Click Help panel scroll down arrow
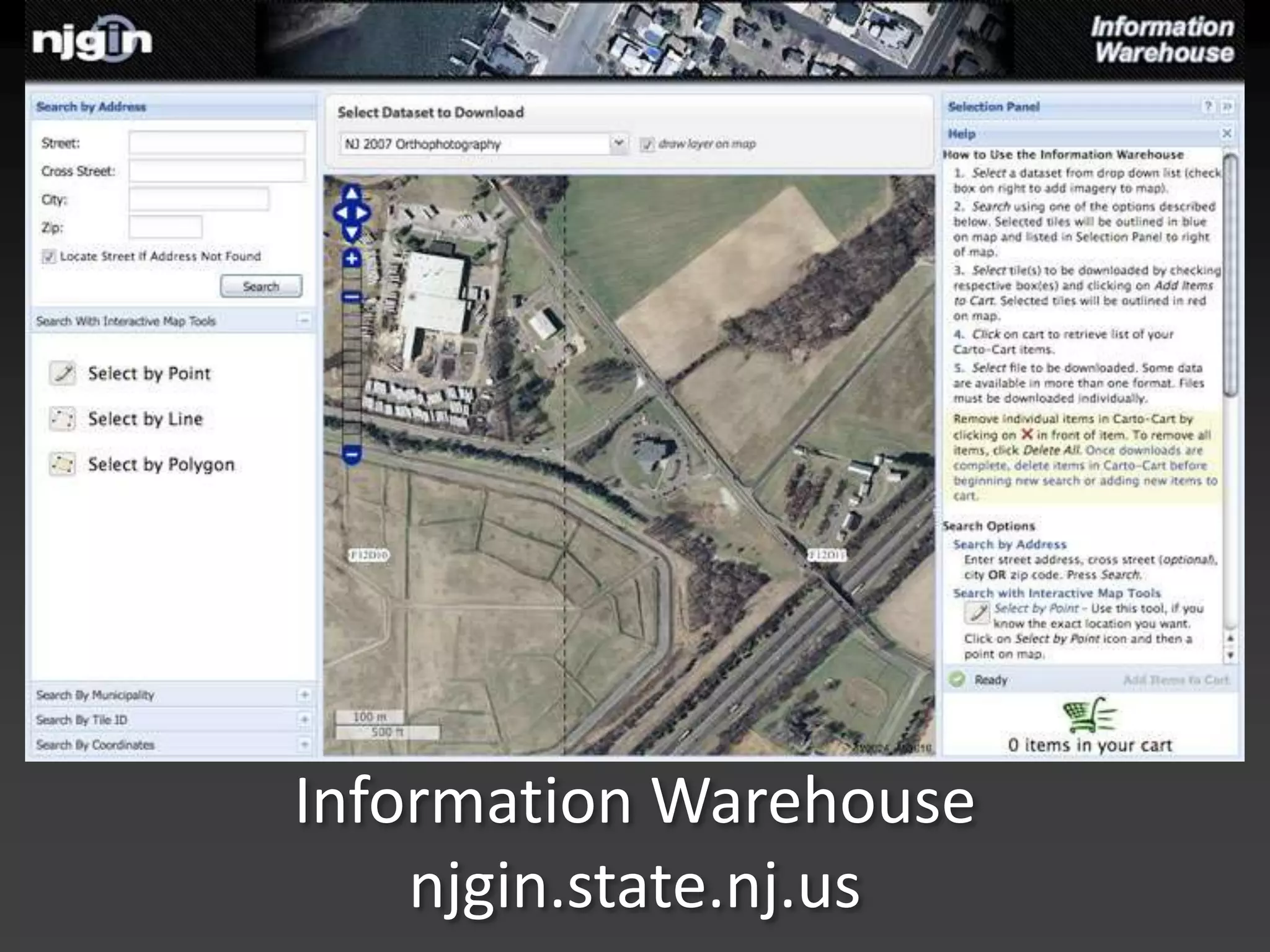The image size is (1270, 952). pos(1231,655)
